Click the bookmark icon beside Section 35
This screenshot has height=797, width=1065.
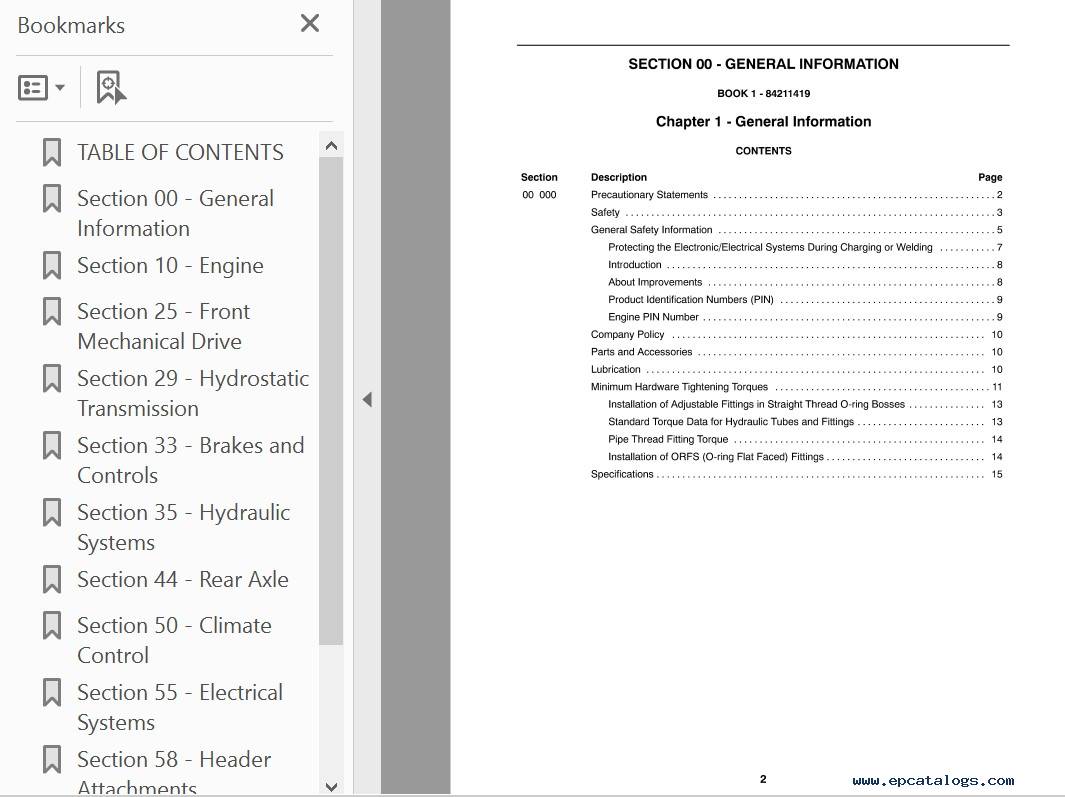[52, 512]
